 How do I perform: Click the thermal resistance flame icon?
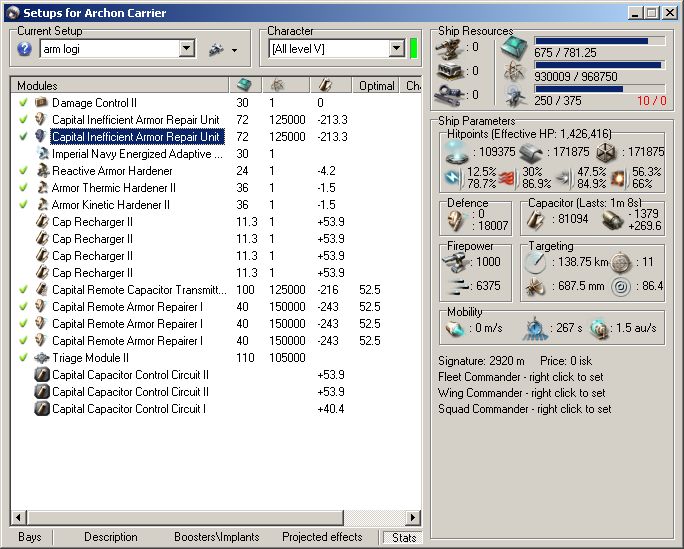pos(506,179)
